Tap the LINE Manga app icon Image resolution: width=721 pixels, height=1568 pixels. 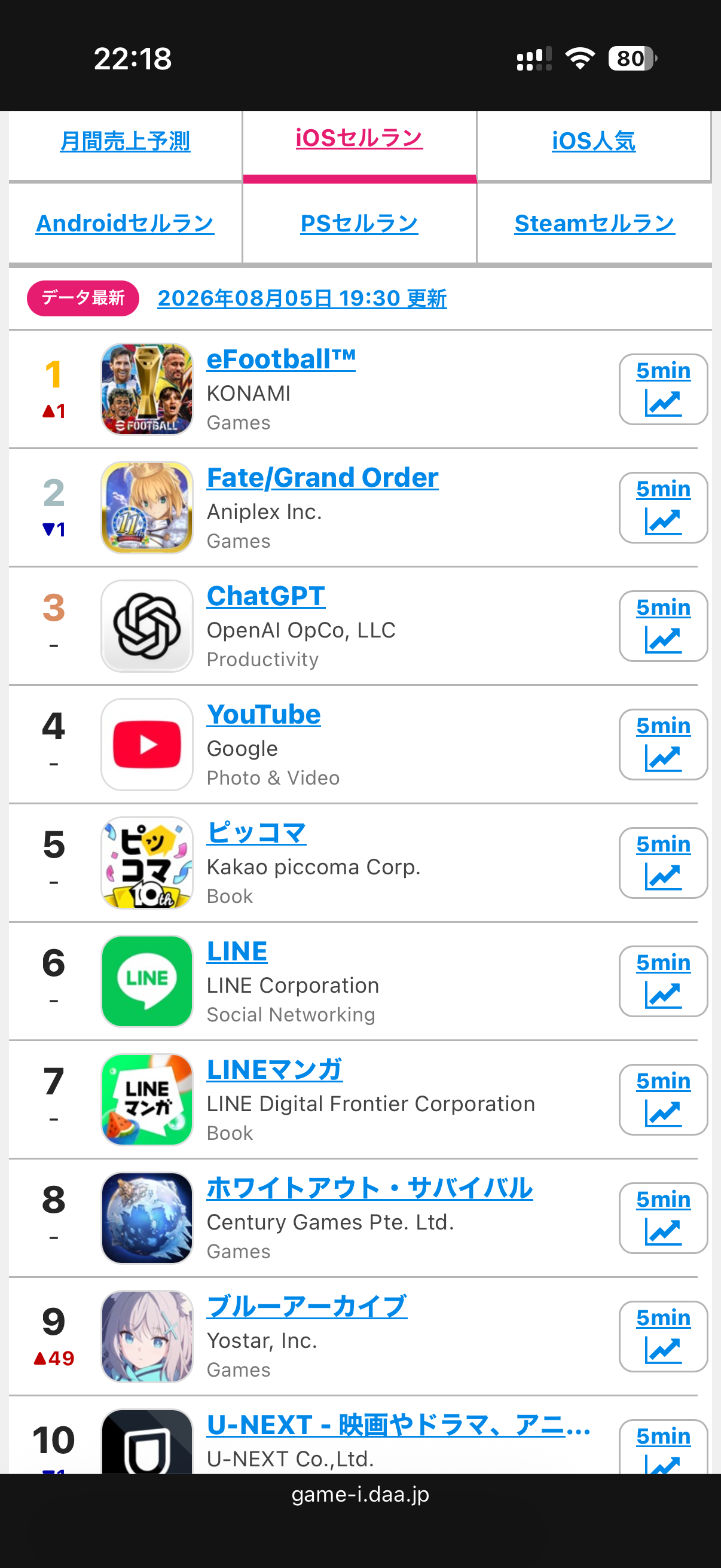click(x=146, y=1100)
